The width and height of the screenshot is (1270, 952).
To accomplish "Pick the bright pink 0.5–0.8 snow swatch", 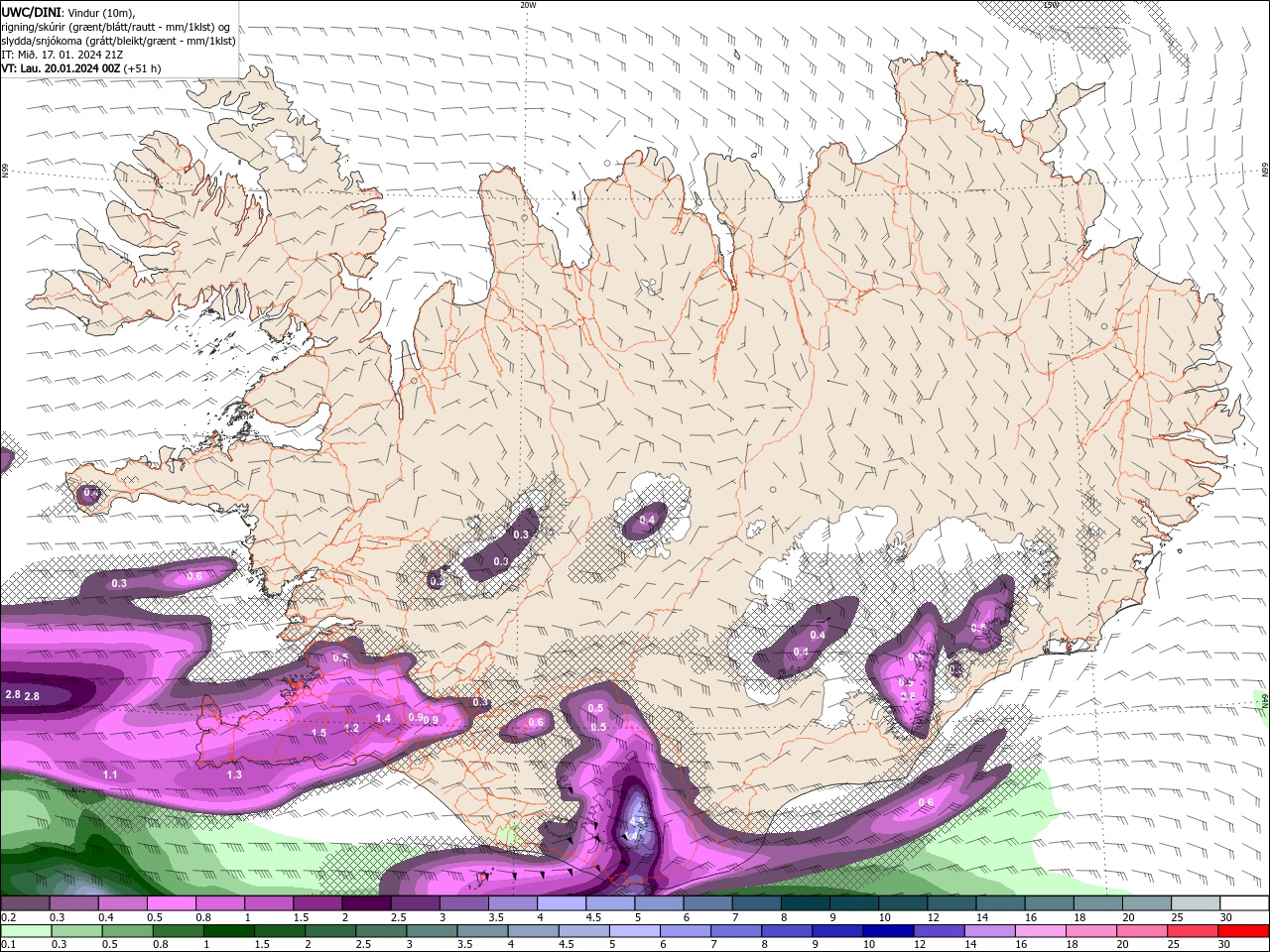I will (172, 903).
